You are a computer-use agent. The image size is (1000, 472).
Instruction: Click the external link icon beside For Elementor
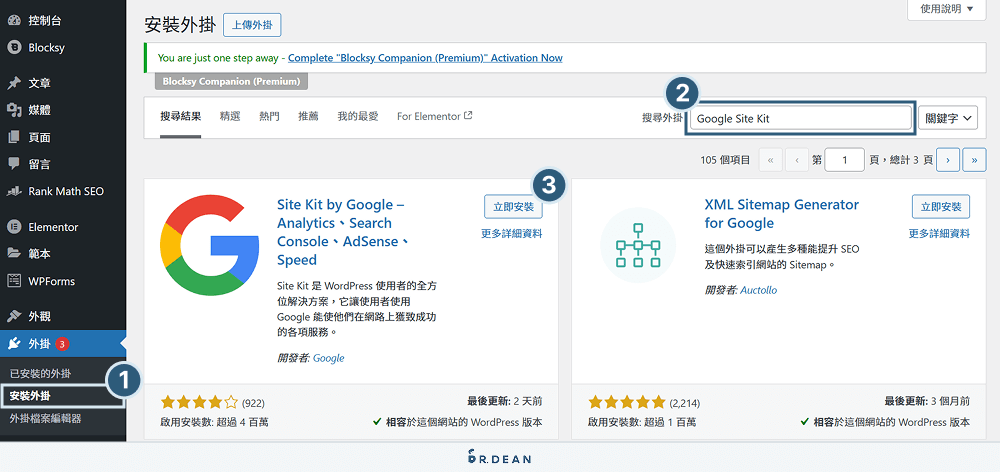tap(468, 115)
